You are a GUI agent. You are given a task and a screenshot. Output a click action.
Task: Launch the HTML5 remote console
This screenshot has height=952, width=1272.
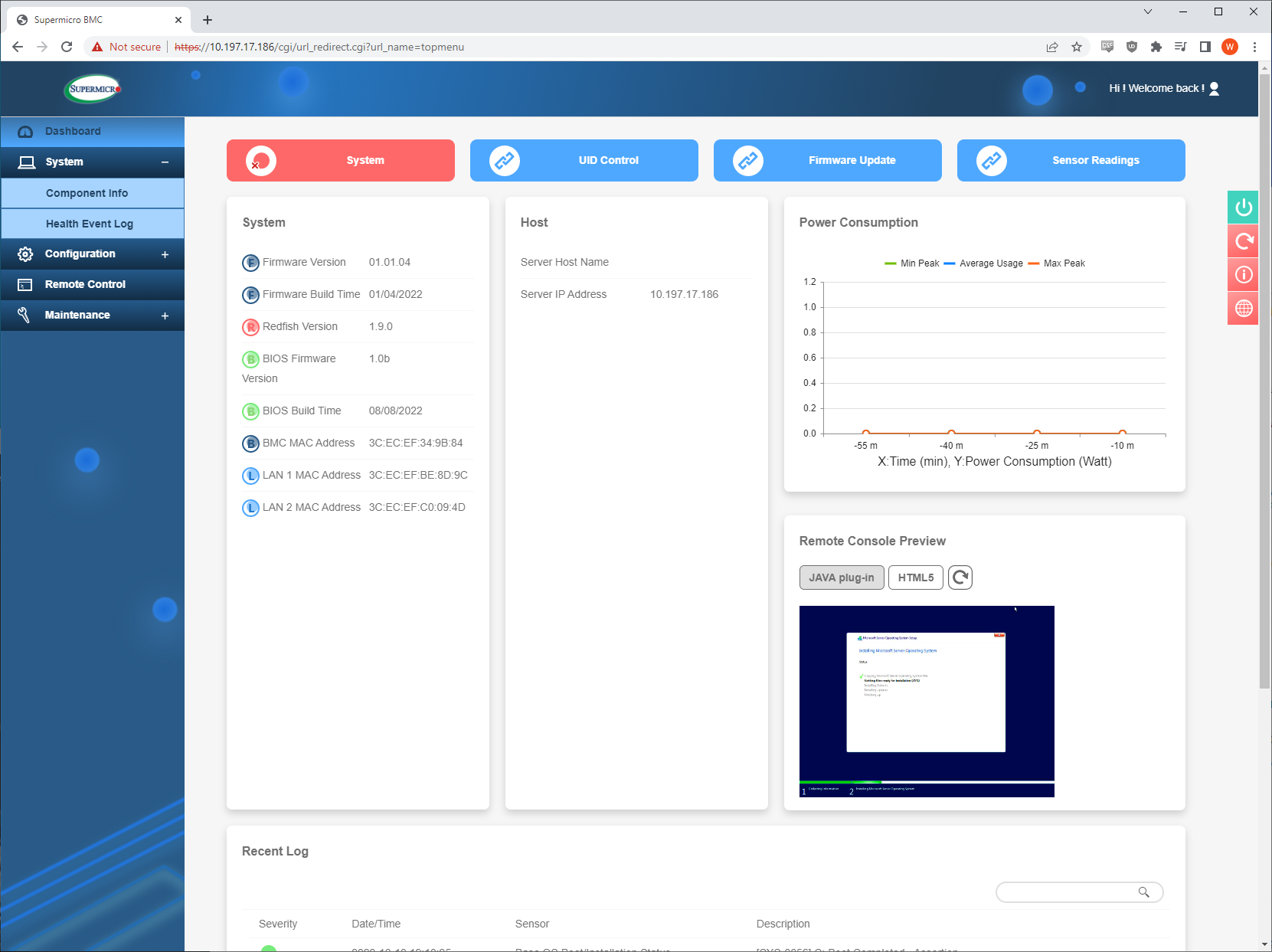pos(915,577)
